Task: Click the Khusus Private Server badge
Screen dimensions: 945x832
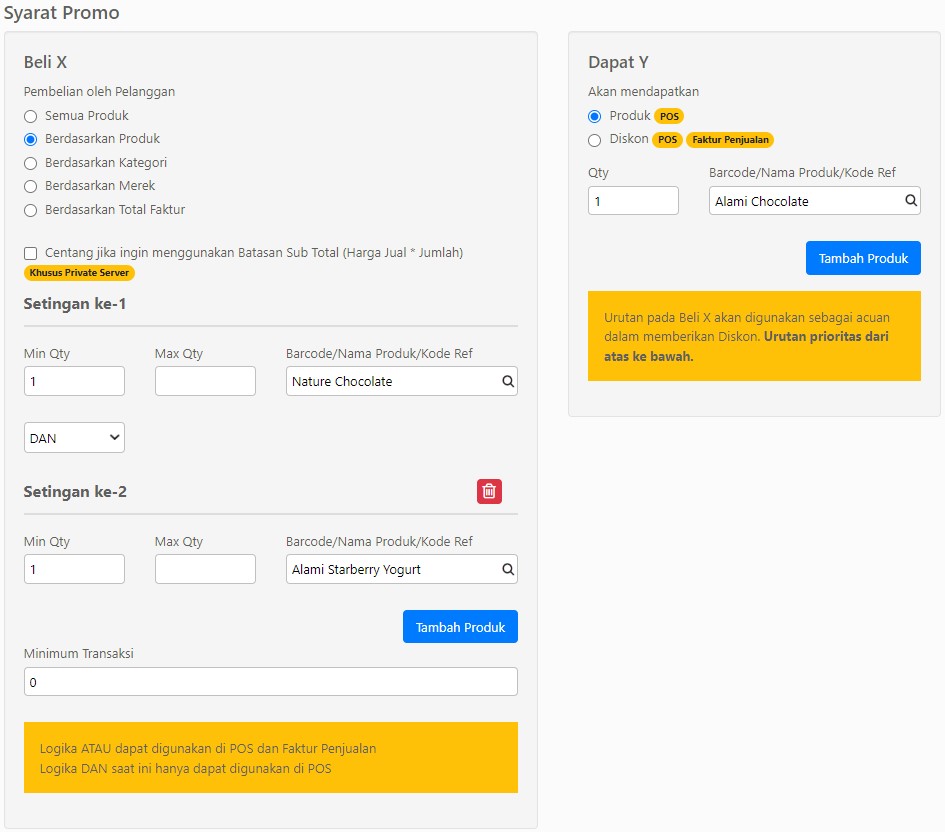Action: coord(79,273)
